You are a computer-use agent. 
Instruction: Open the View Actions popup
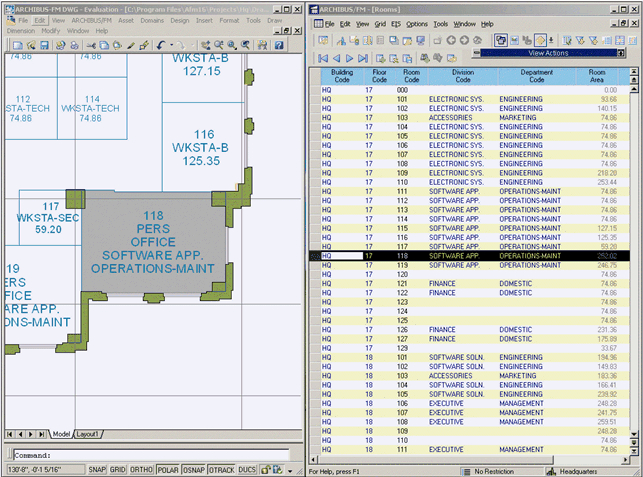[x=548, y=51]
